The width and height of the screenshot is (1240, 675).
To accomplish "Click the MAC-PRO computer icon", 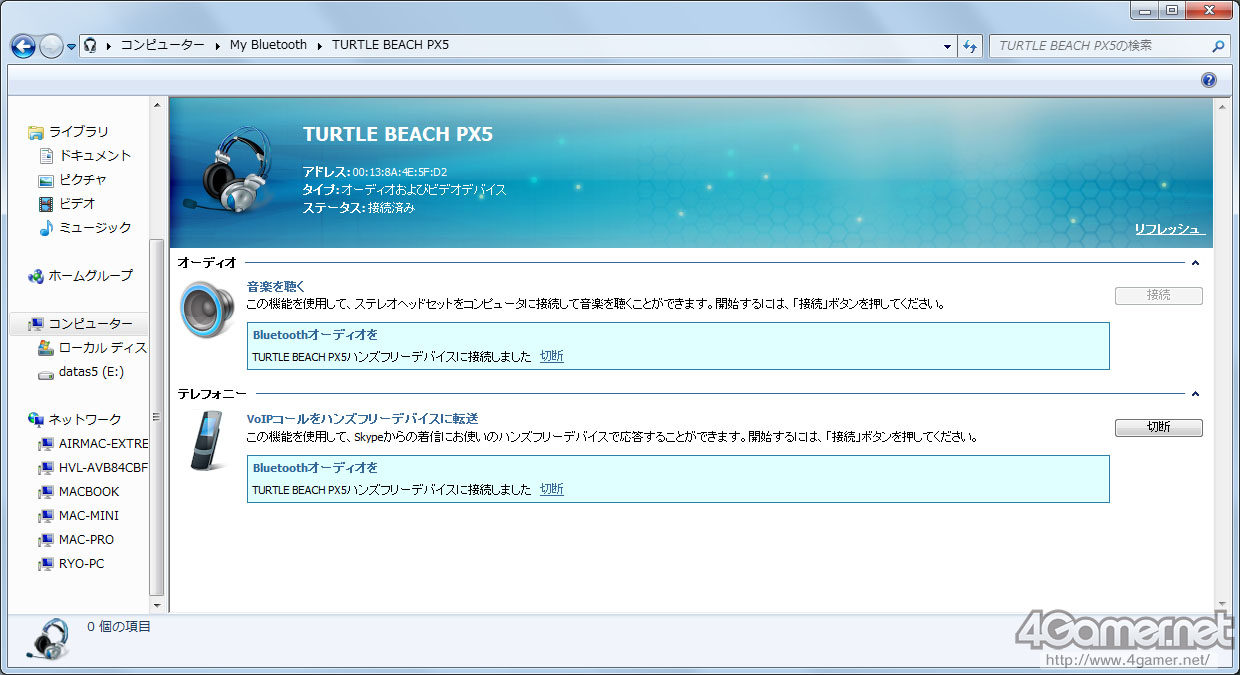I will (46, 540).
